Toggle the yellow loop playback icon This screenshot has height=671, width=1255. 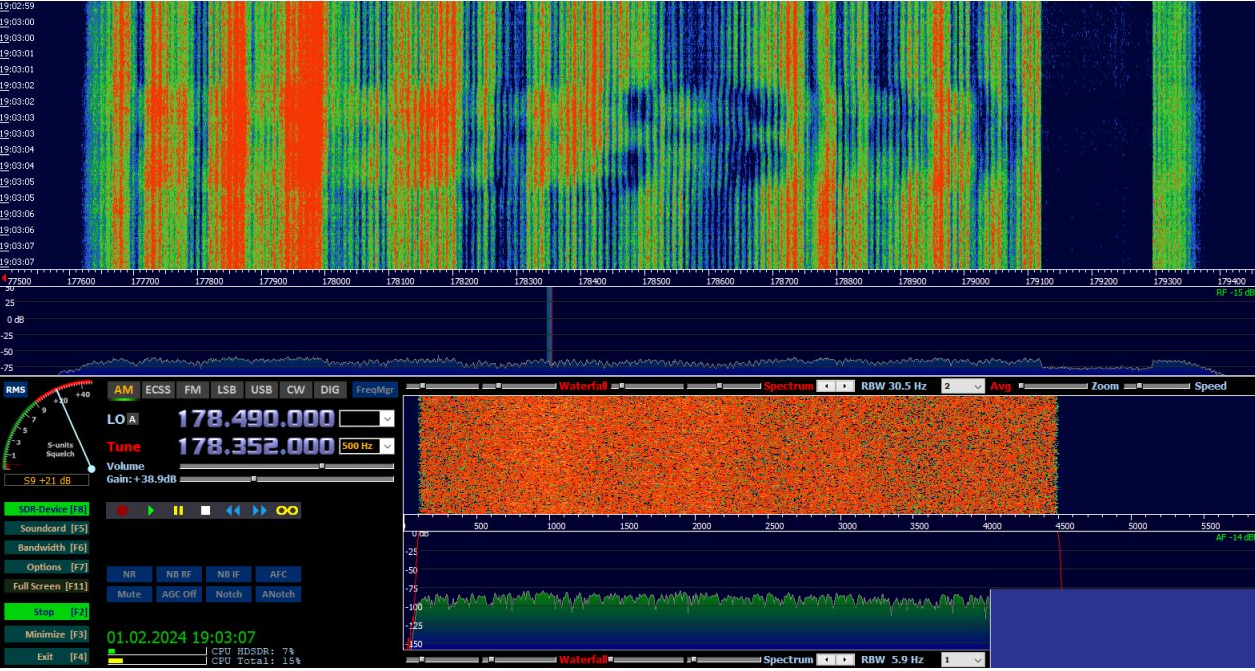point(288,510)
